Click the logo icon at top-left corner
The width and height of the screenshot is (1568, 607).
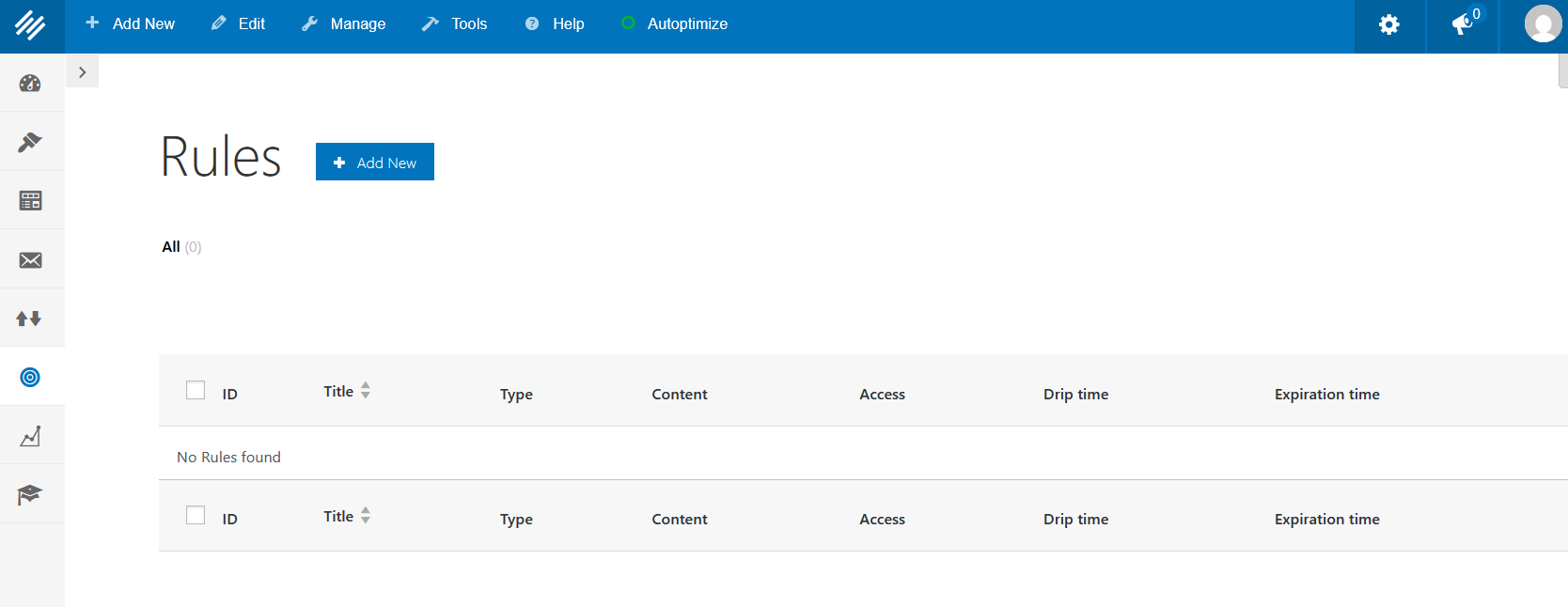(31, 25)
